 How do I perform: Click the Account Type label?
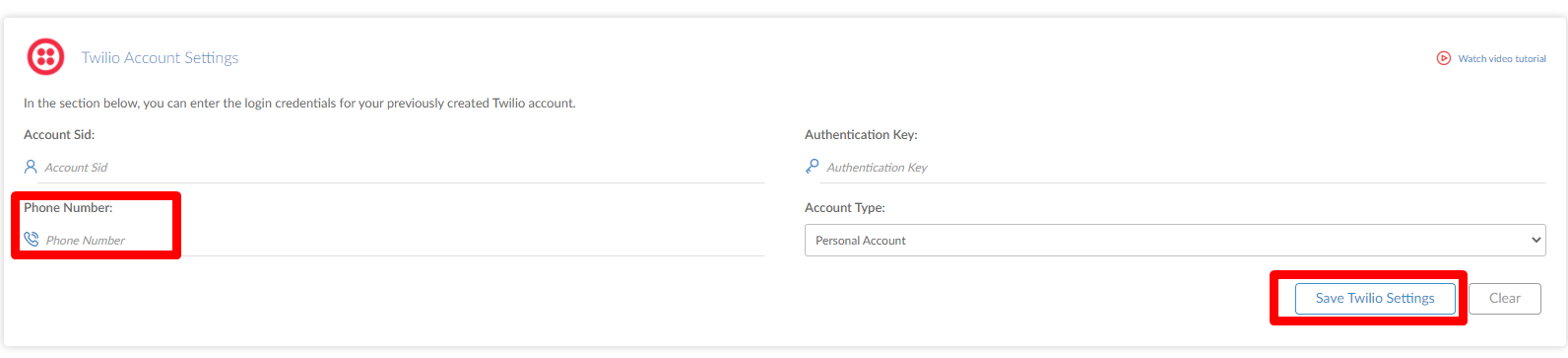tap(845, 207)
